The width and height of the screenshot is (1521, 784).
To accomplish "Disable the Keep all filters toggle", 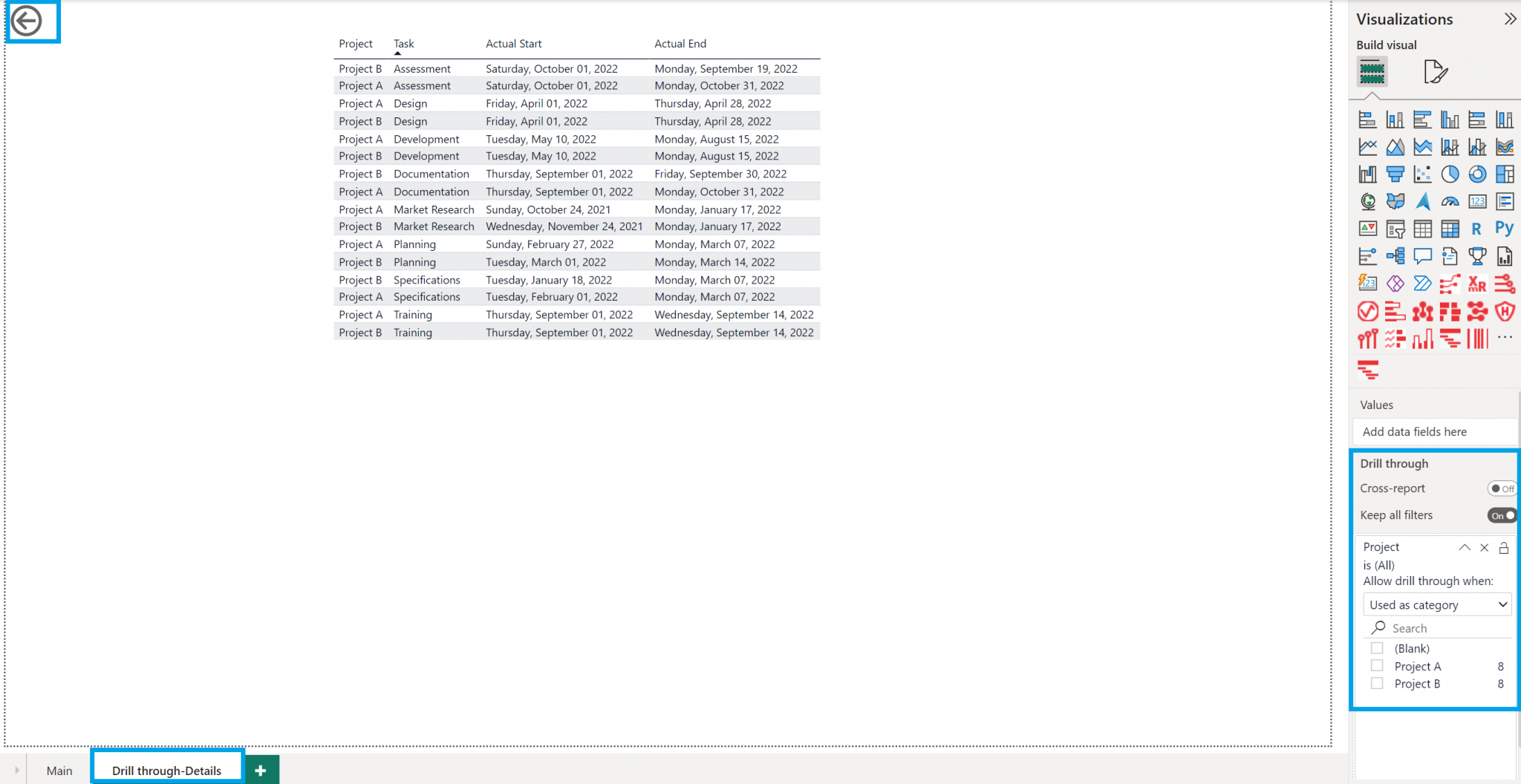I will (x=1502, y=515).
